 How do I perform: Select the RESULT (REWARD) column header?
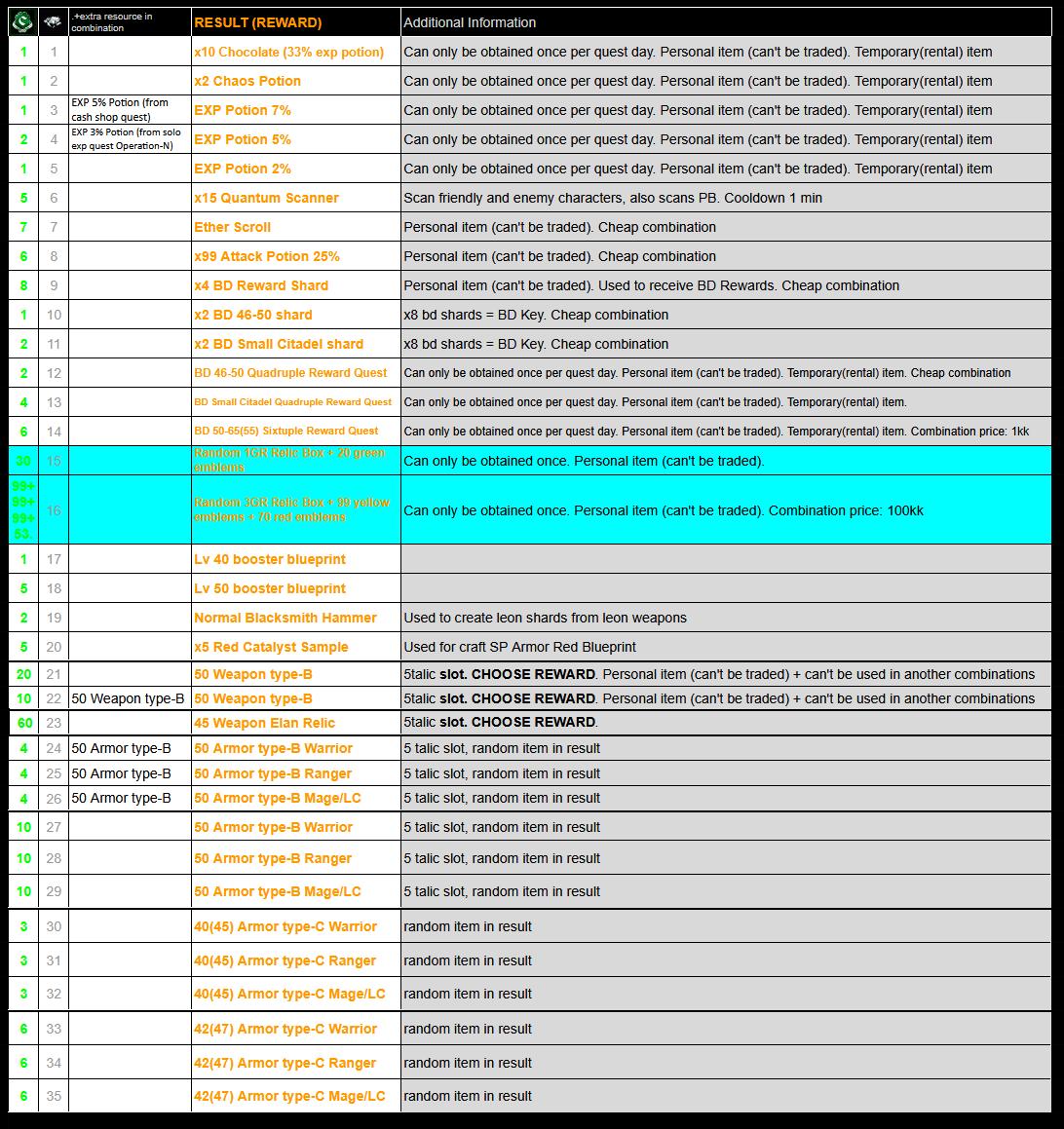point(258,22)
